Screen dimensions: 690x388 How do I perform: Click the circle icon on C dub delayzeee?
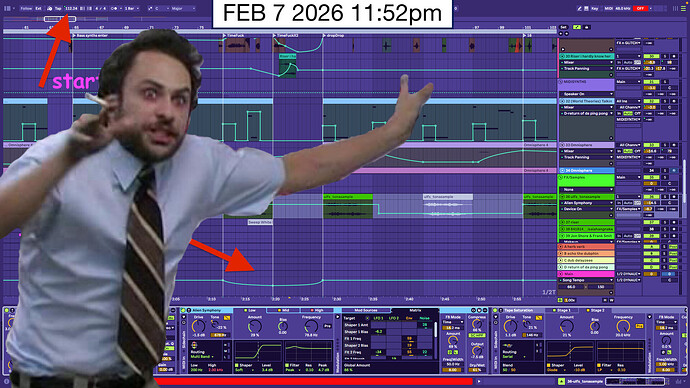point(561,260)
